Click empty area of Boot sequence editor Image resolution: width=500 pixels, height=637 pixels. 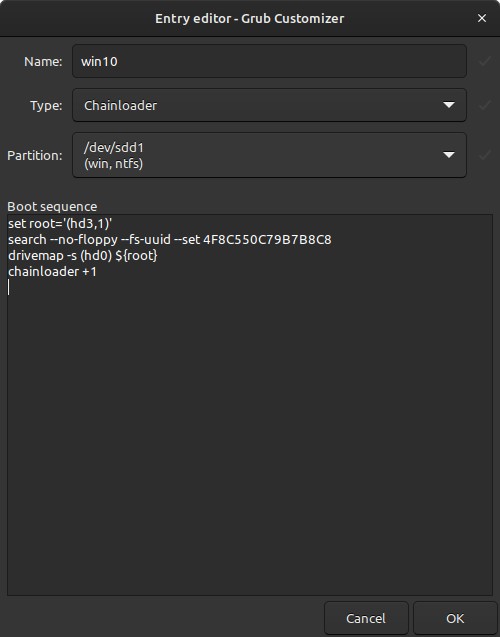click(x=250, y=439)
